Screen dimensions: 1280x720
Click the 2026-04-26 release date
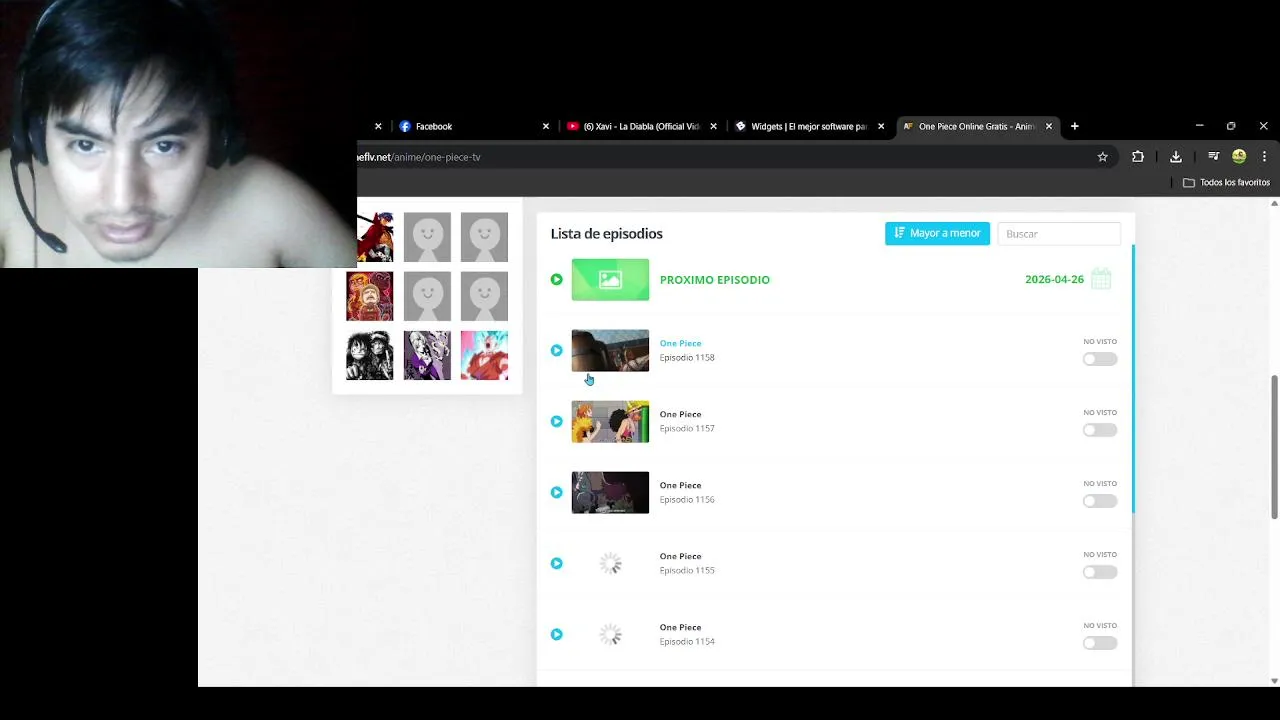[1054, 279]
